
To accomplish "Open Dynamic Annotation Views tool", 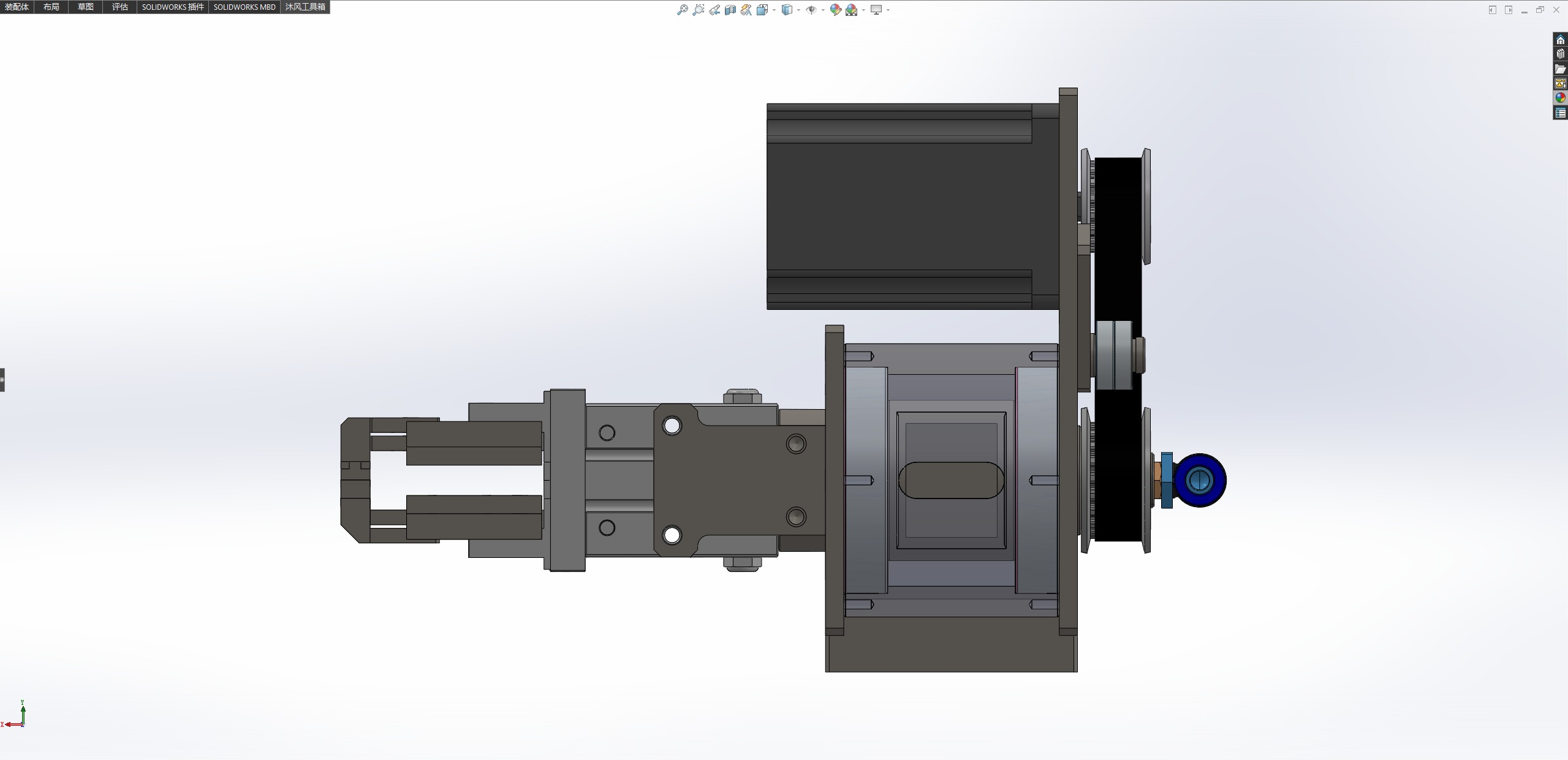I will pos(746,10).
